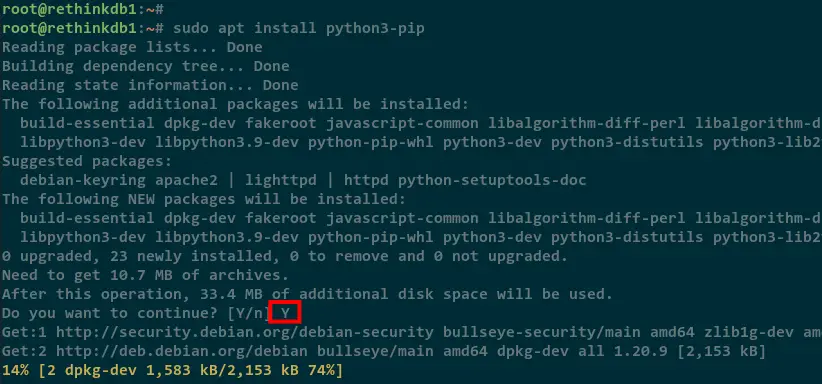
Task: Click the '[Y/n]' prompt option text
Action: [x=249, y=314]
